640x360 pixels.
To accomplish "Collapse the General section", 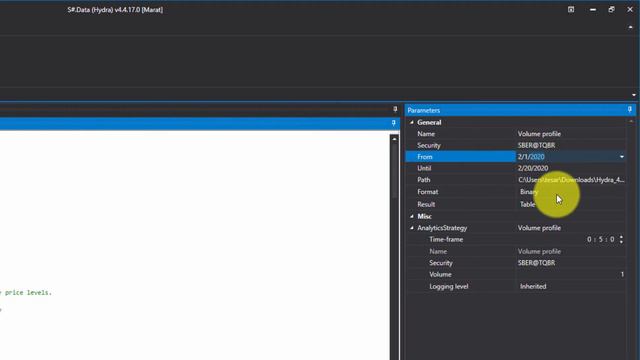I will (x=411, y=122).
